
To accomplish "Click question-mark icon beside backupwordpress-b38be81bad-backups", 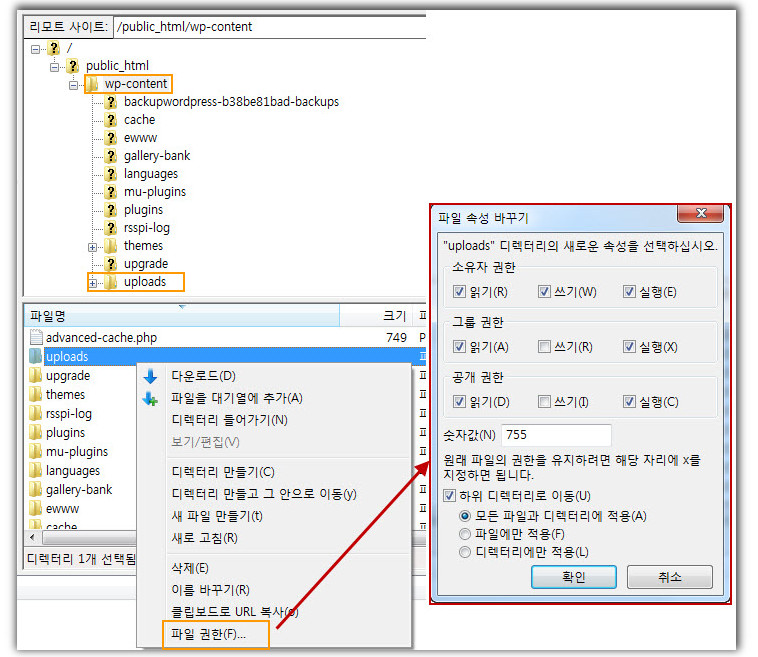I will (x=111, y=102).
